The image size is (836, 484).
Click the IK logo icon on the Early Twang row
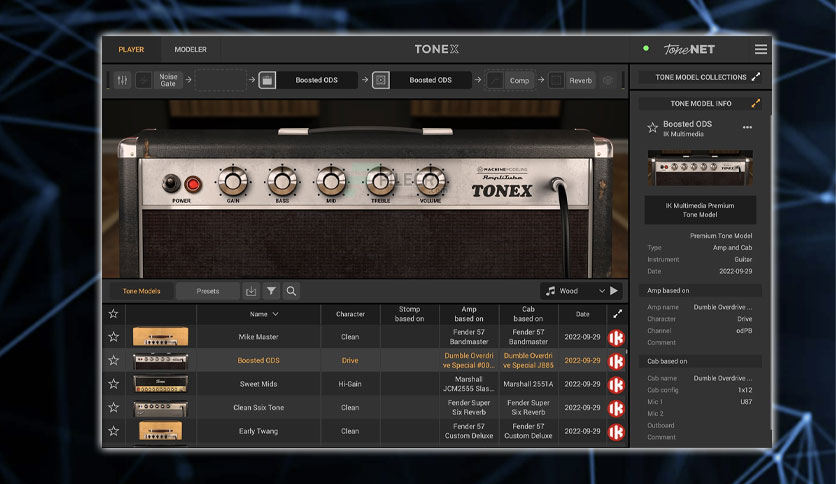[x=616, y=432]
